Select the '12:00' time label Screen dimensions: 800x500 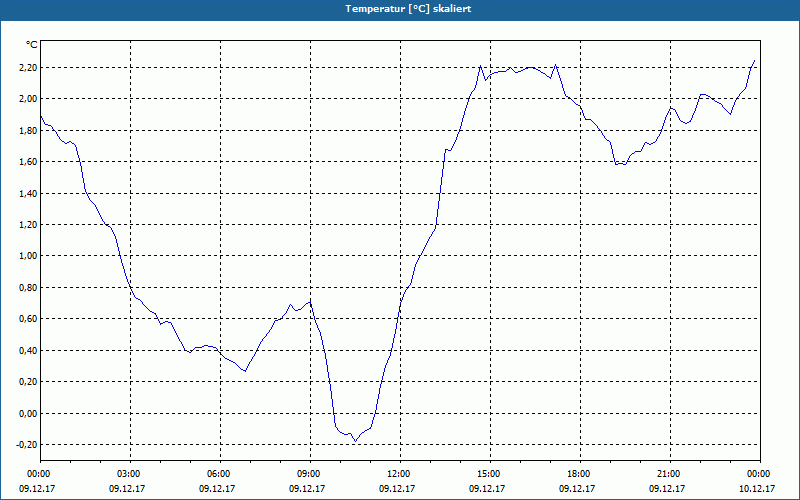[400, 474]
